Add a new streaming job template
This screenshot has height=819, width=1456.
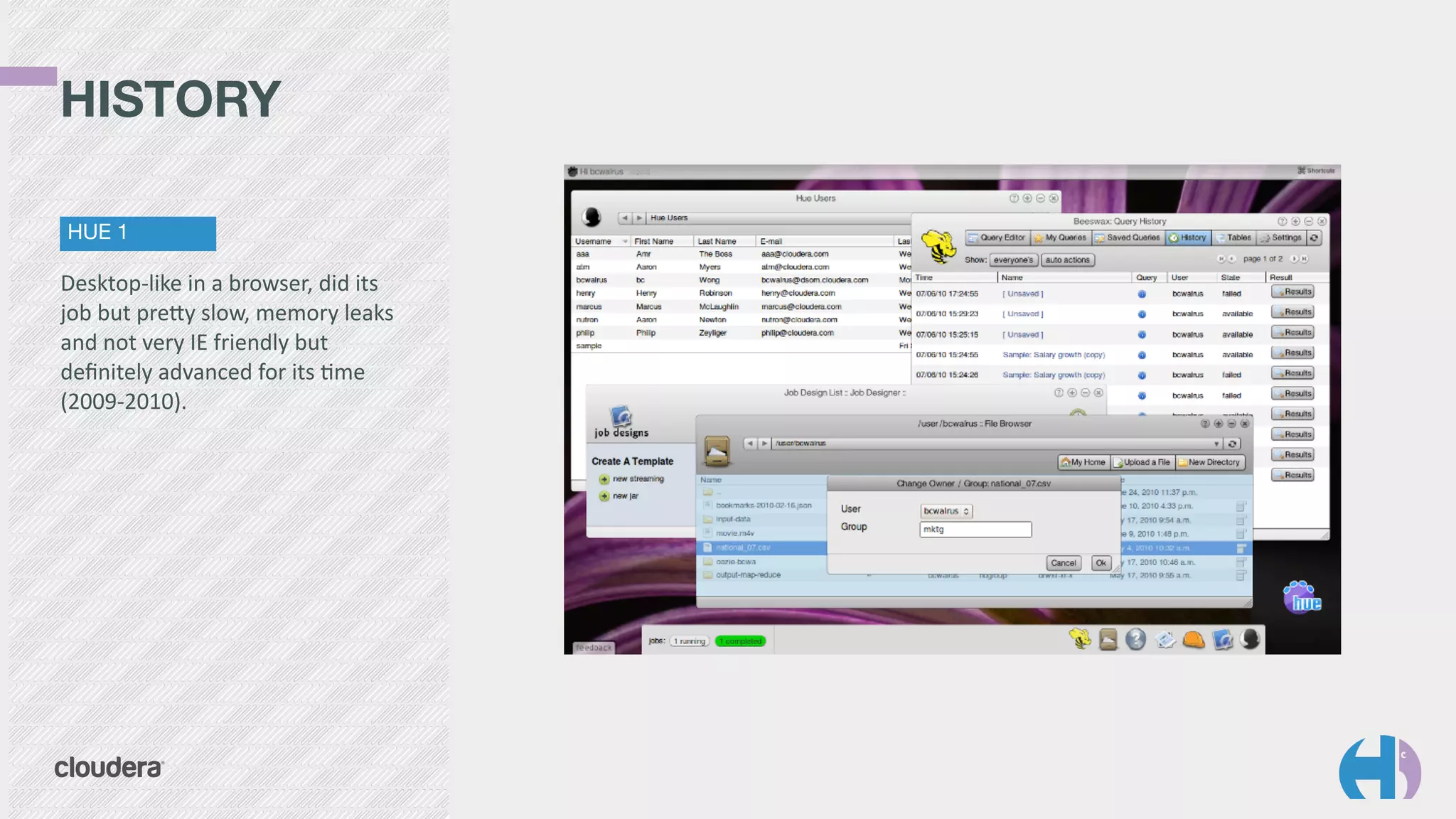[631, 479]
